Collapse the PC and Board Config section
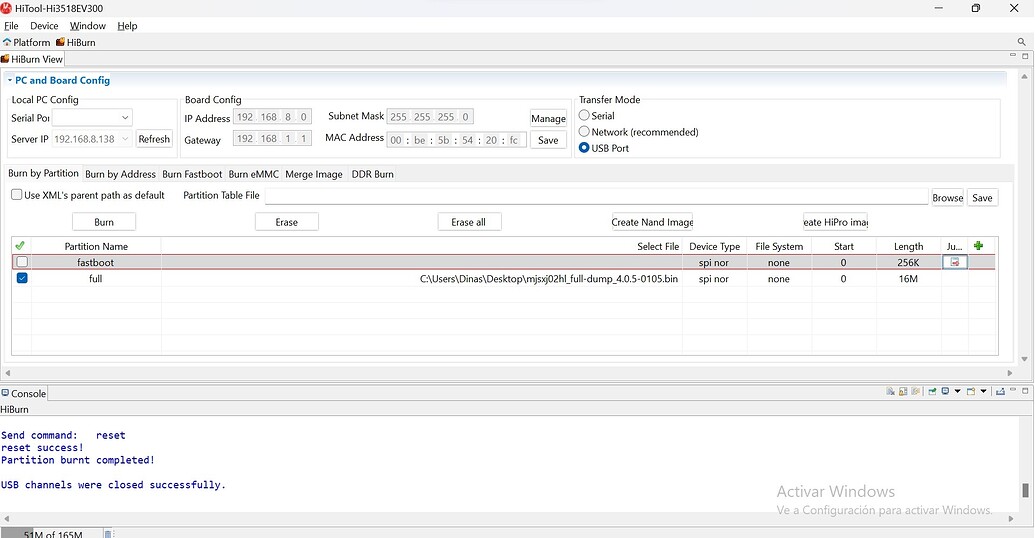The width and height of the screenshot is (1035, 538). [10, 80]
